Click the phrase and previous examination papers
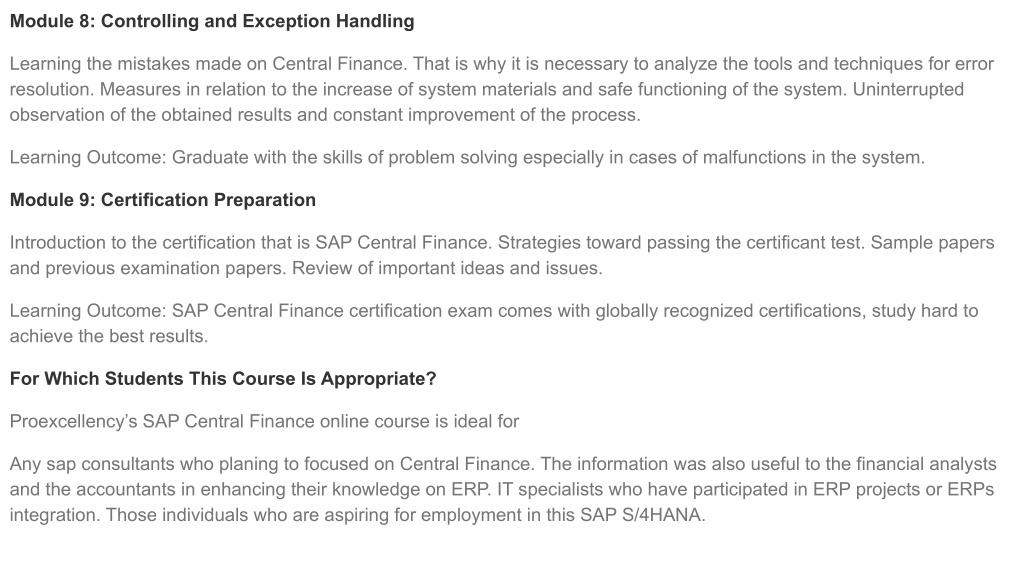This screenshot has height=576, width=1024. click(148, 268)
